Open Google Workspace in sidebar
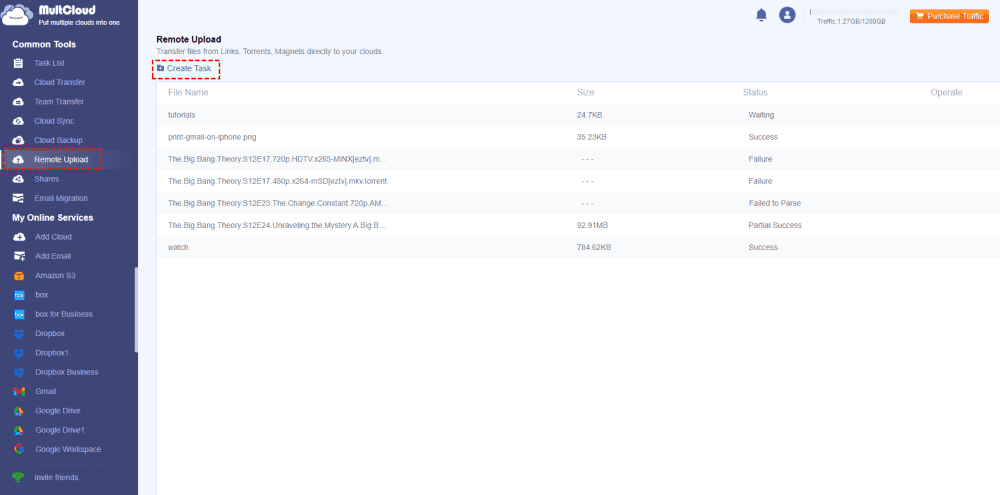The image size is (1000, 495). [x=68, y=449]
